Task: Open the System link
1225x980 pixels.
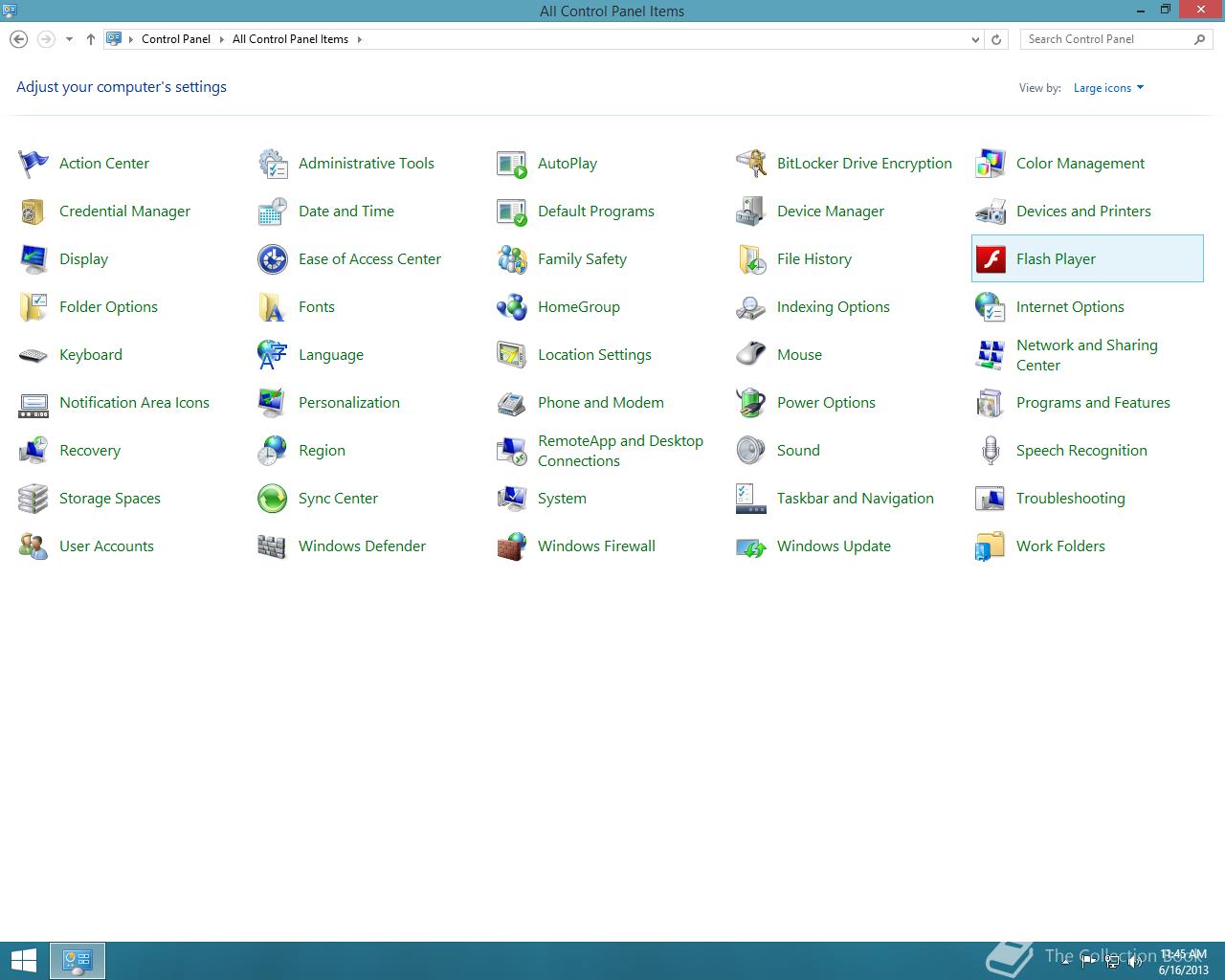Action: click(562, 499)
